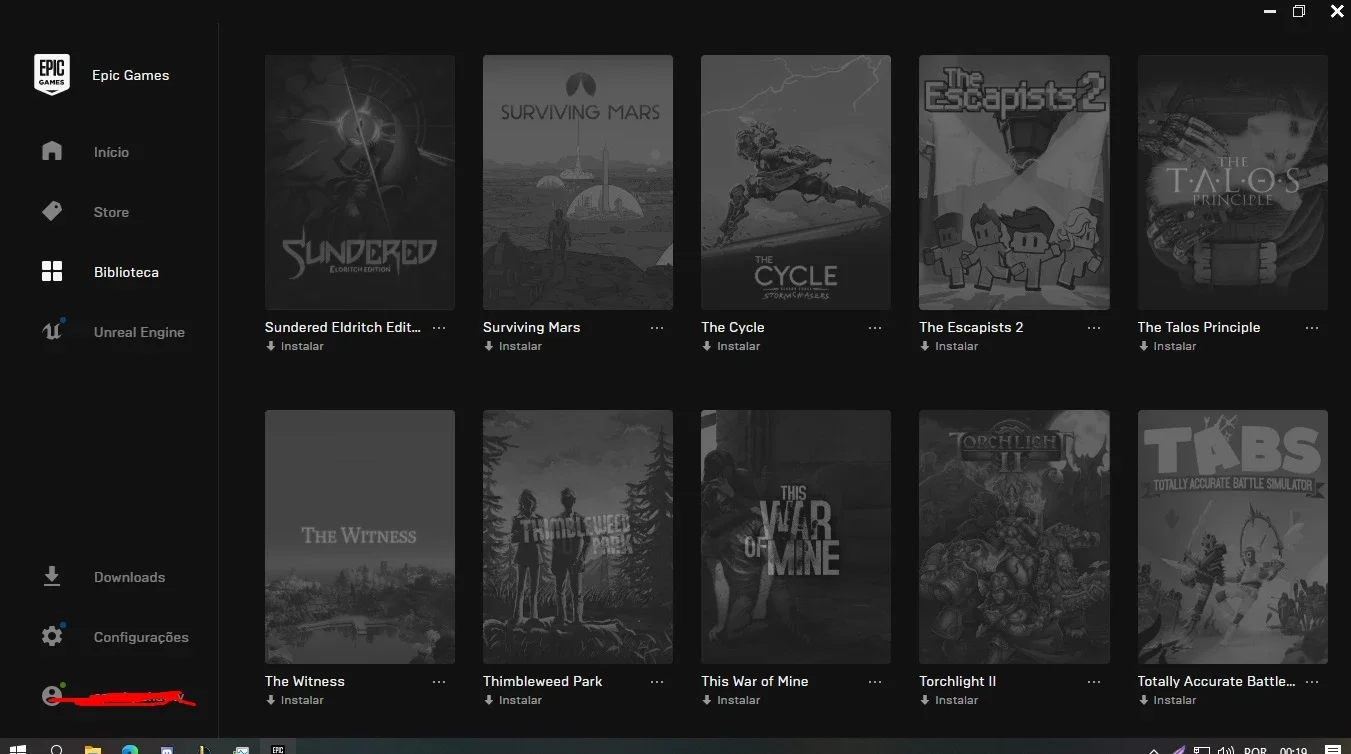Click the tag icon beside Store
The image size is (1351, 754).
point(52,211)
